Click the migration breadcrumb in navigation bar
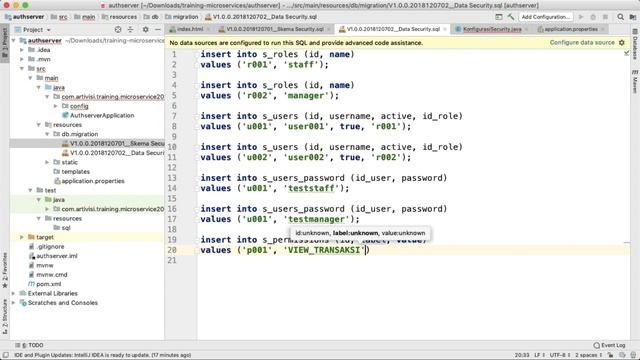640x360 pixels. pos(181,17)
